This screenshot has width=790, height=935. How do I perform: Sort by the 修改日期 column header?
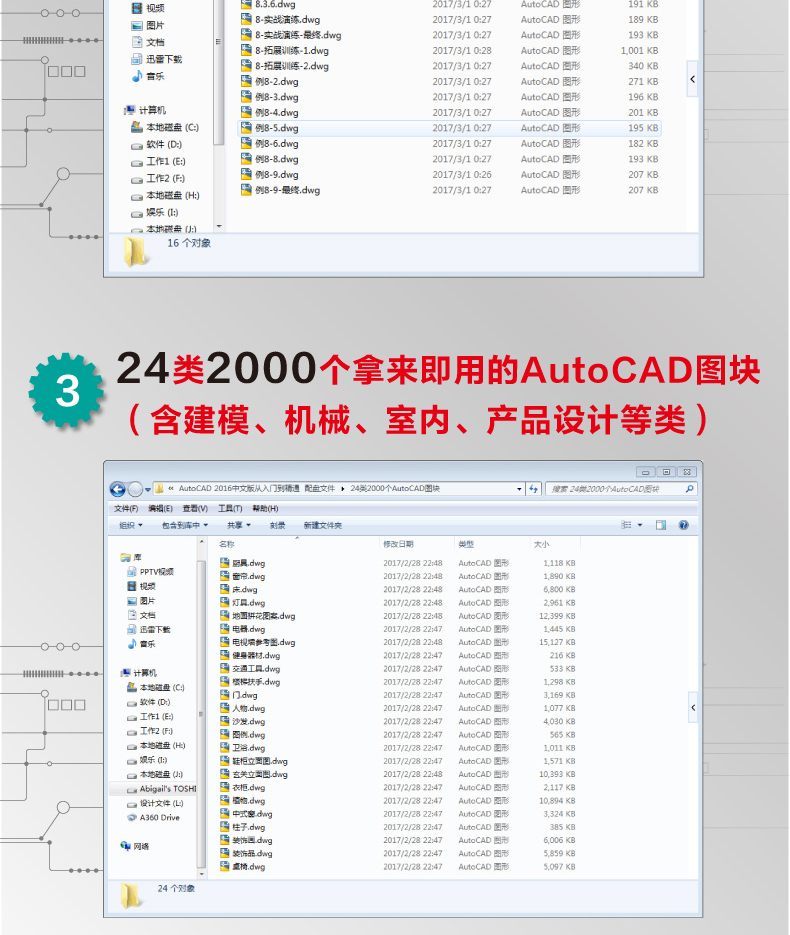[398, 544]
